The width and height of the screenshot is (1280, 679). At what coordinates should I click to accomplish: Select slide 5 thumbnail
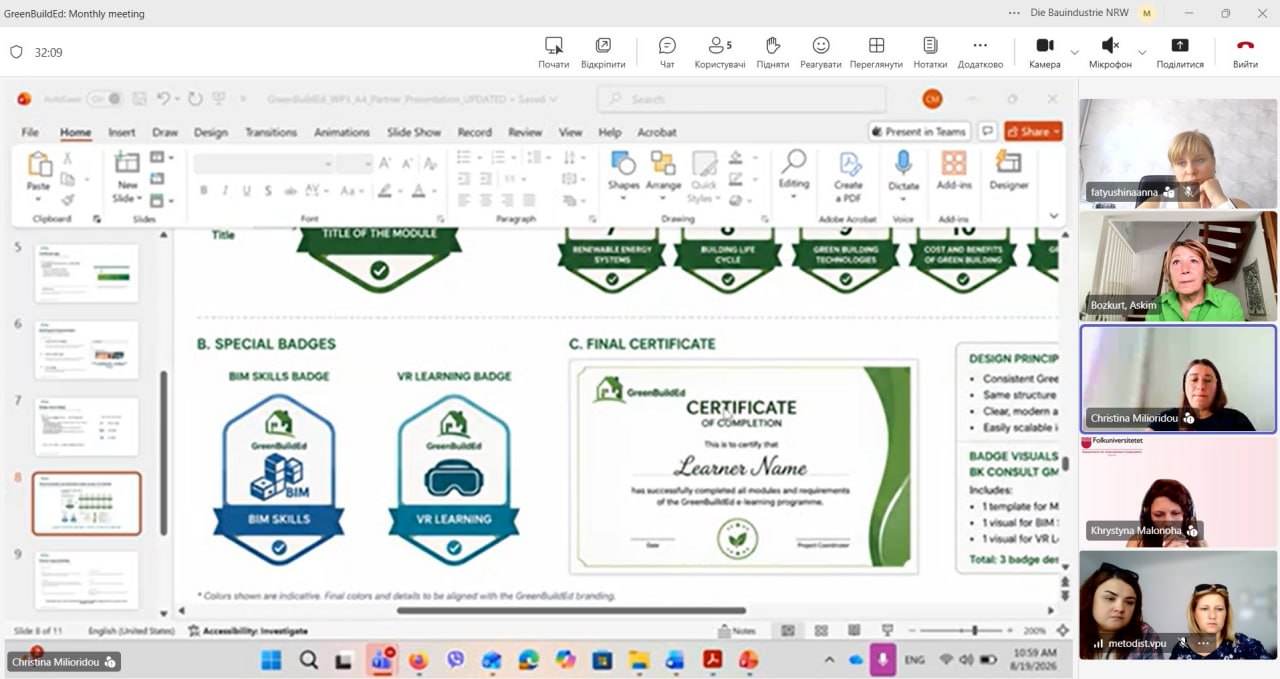click(87, 273)
